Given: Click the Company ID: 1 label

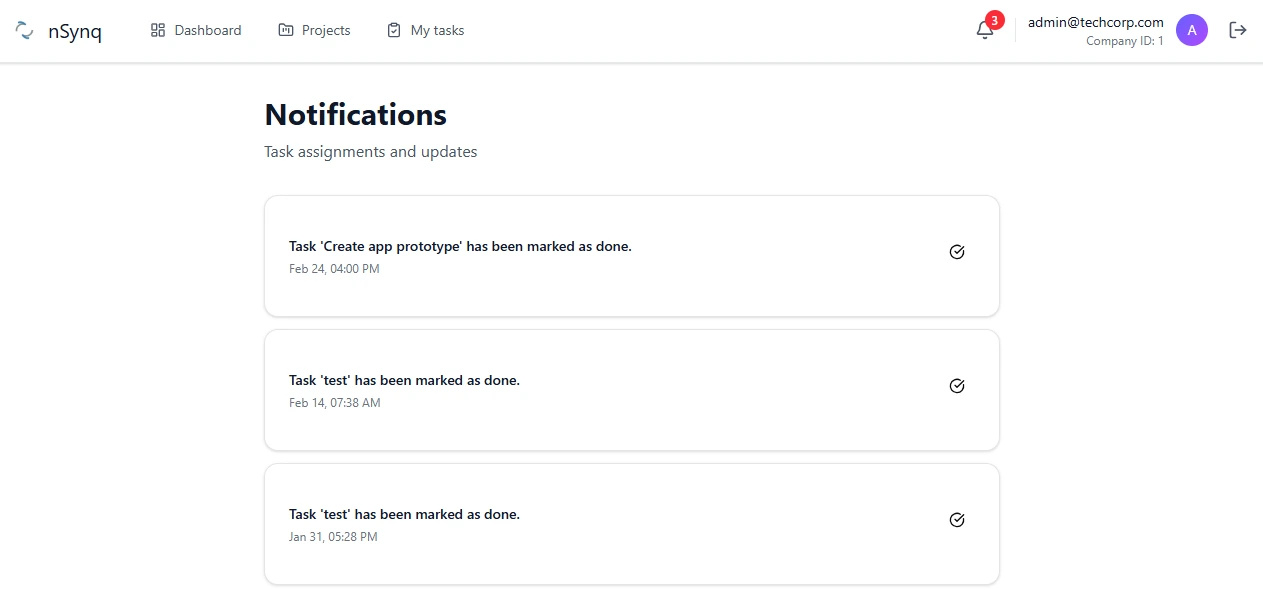Looking at the screenshot, I should pyautogui.click(x=1124, y=41).
